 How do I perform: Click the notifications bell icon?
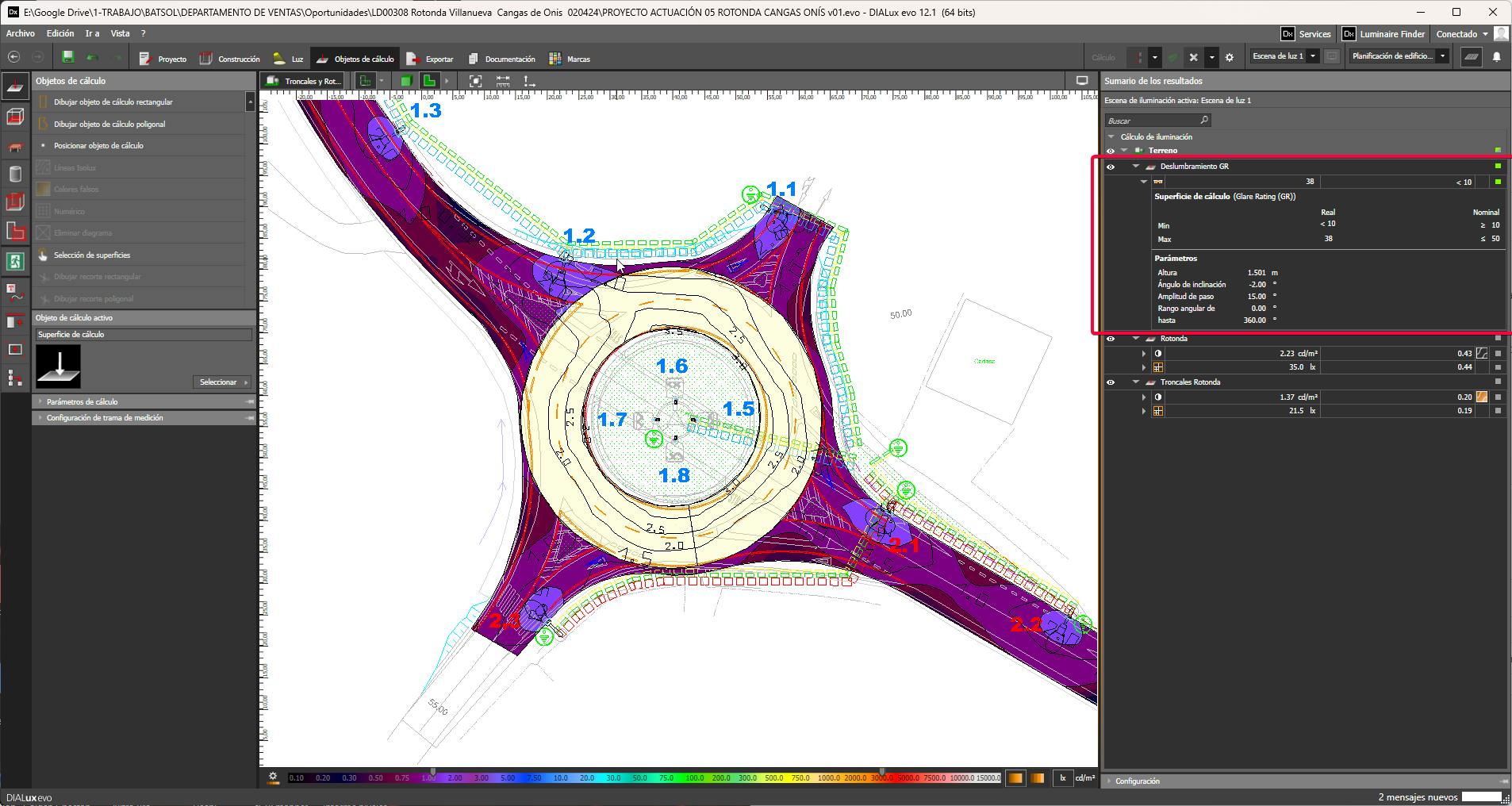click(x=1496, y=57)
